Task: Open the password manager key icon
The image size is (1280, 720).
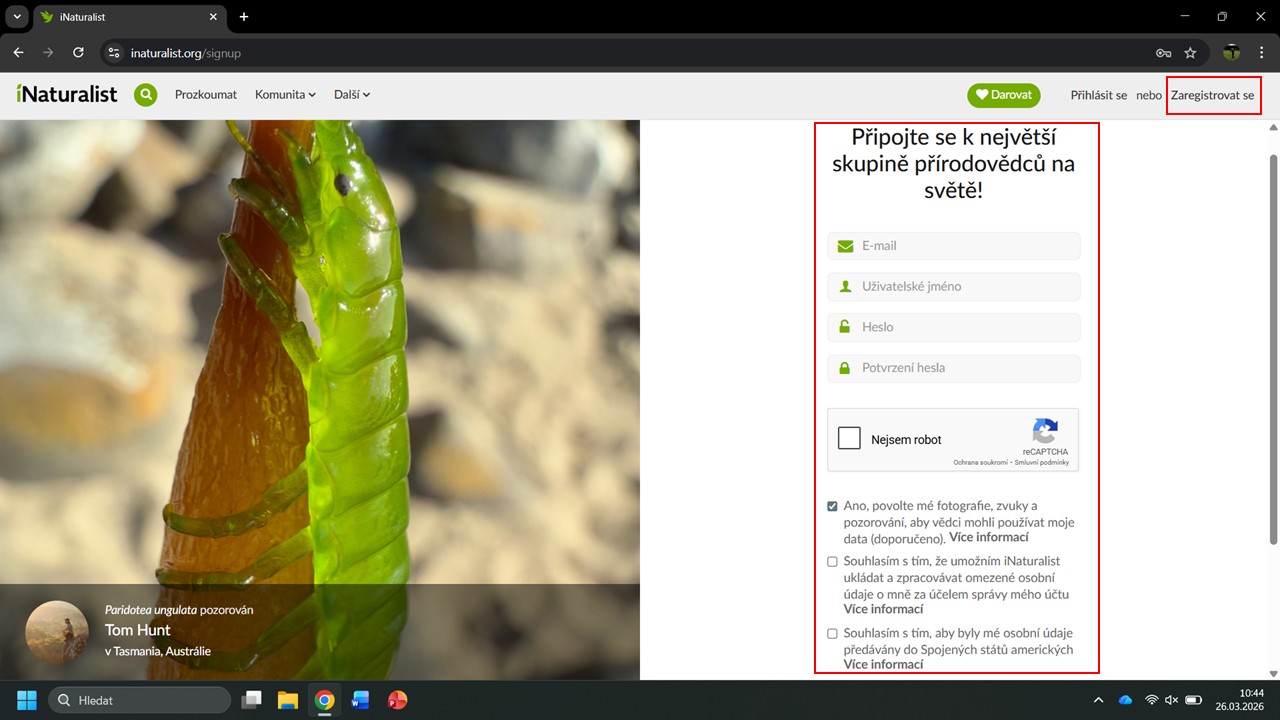Action: point(1163,53)
